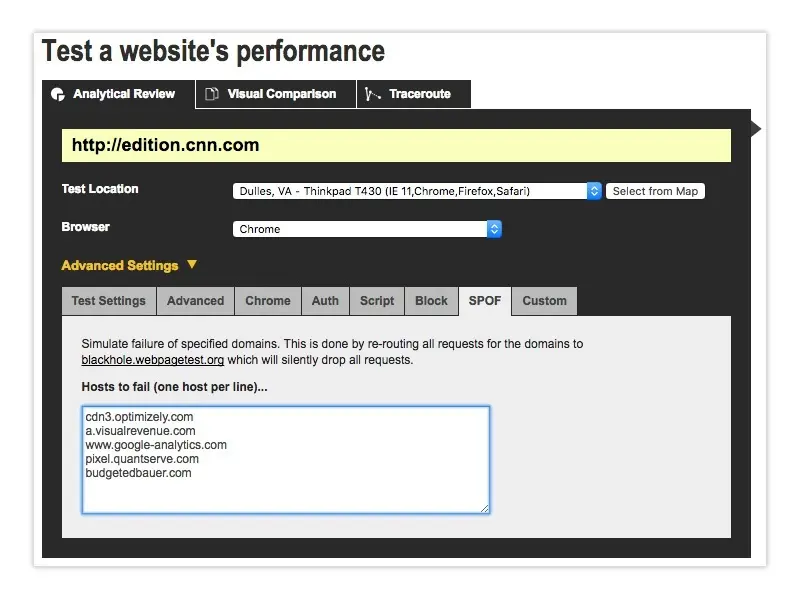Open the Advanced settings tab
The height and width of the screenshot is (600, 800).
pos(195,300)
